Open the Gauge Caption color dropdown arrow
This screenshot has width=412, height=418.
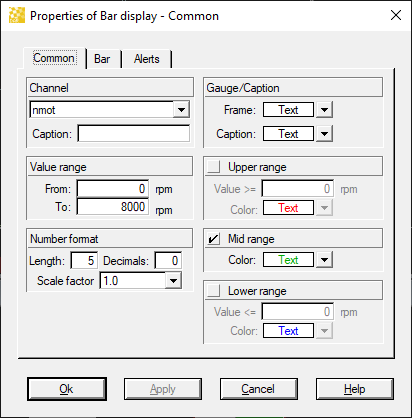324,134
